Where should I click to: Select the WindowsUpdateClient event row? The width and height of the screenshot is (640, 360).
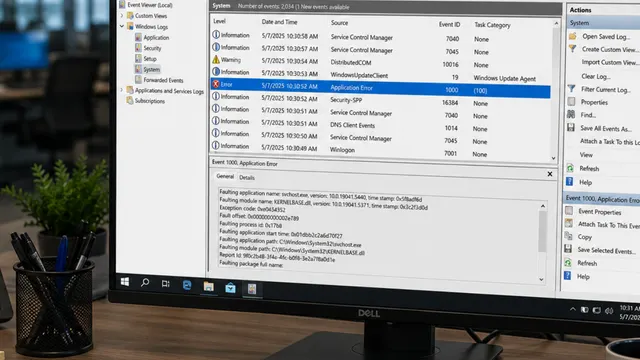click(380, 75)
